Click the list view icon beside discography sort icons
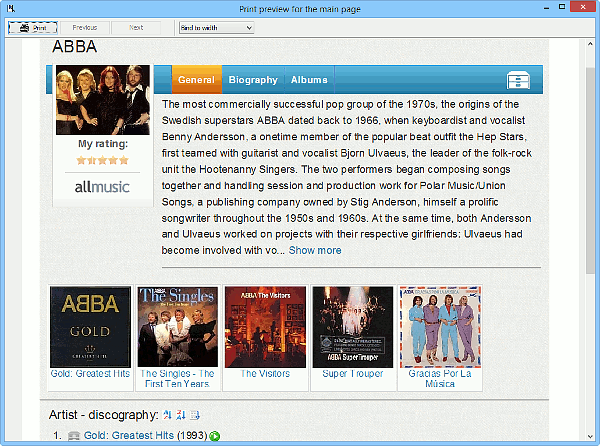 pos(195,415)
